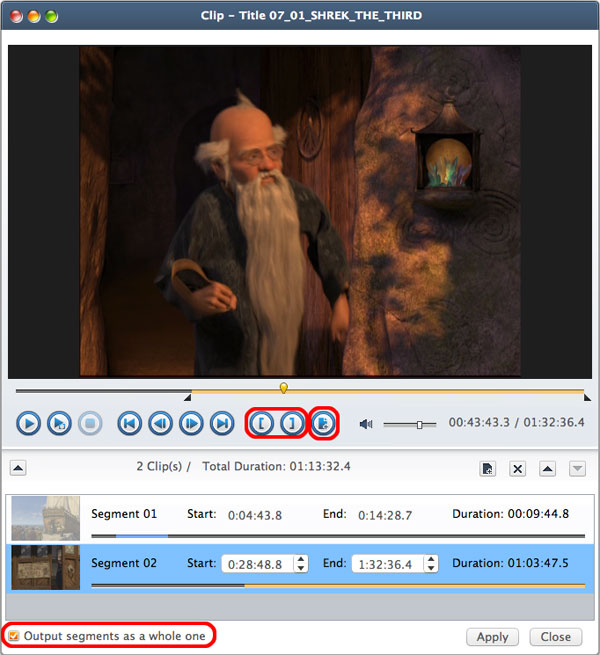Zoom window with green button
The width and height of the screenshot is (600, 655).
pos(51,16)
